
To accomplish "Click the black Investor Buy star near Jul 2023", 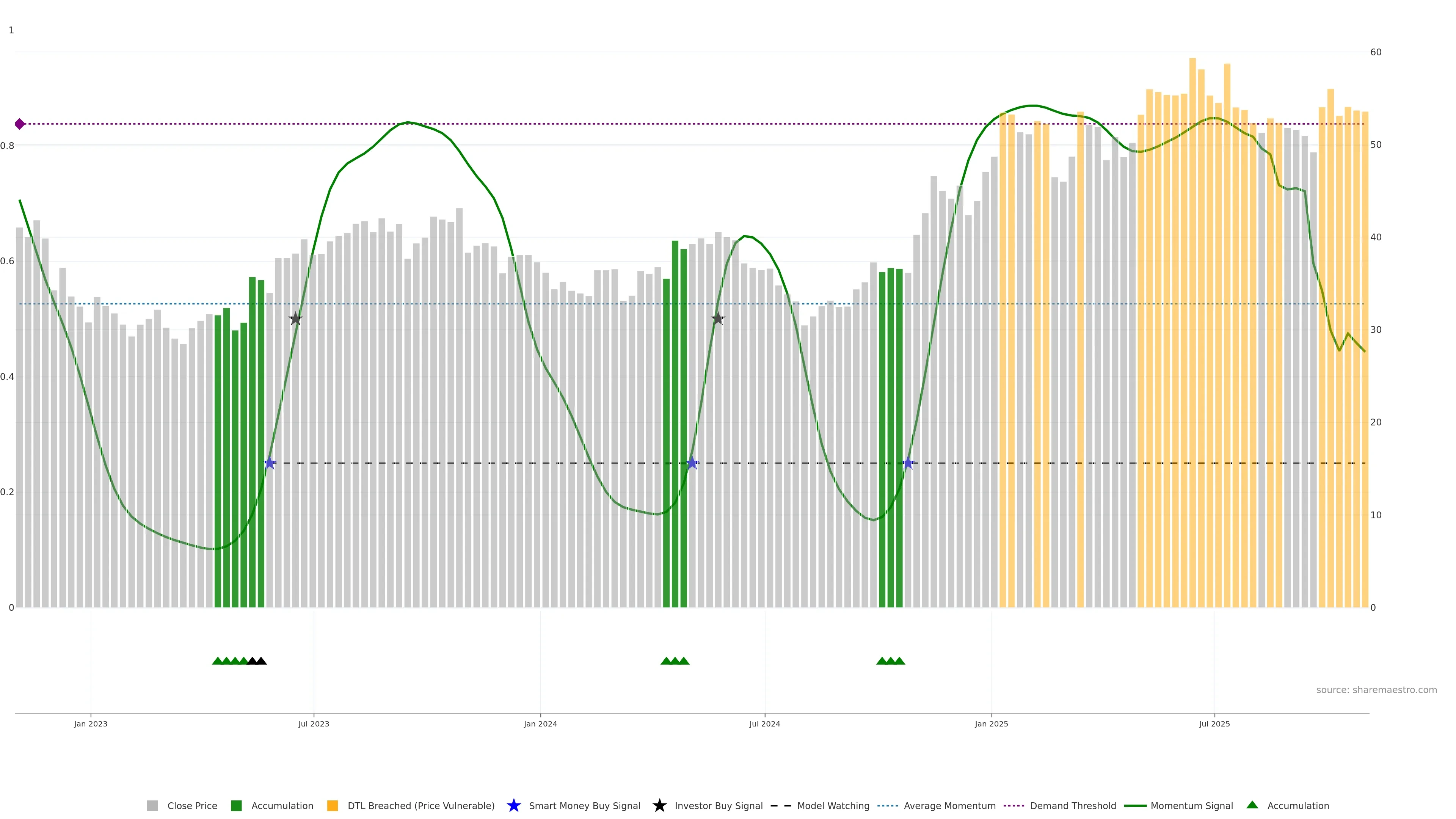I will pyautogui.click(x=295, y=319).
